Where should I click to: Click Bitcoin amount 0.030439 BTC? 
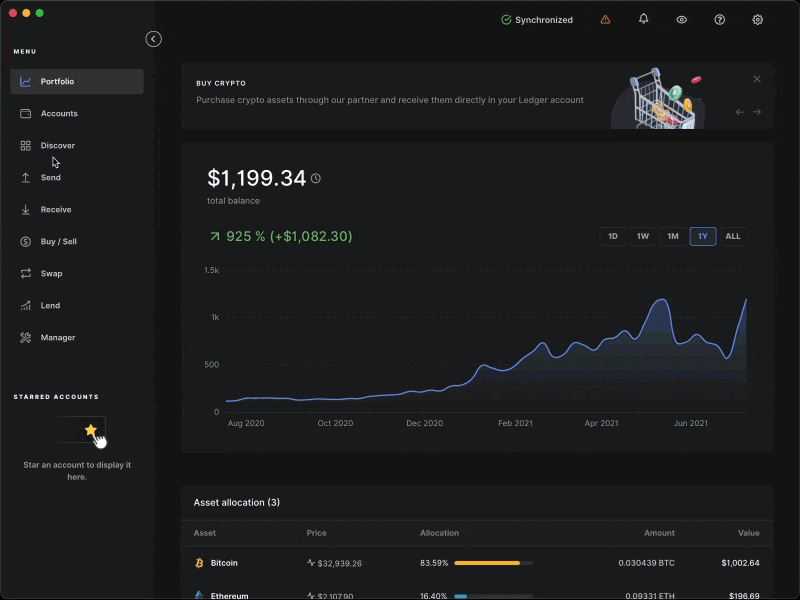coord(646,563)
